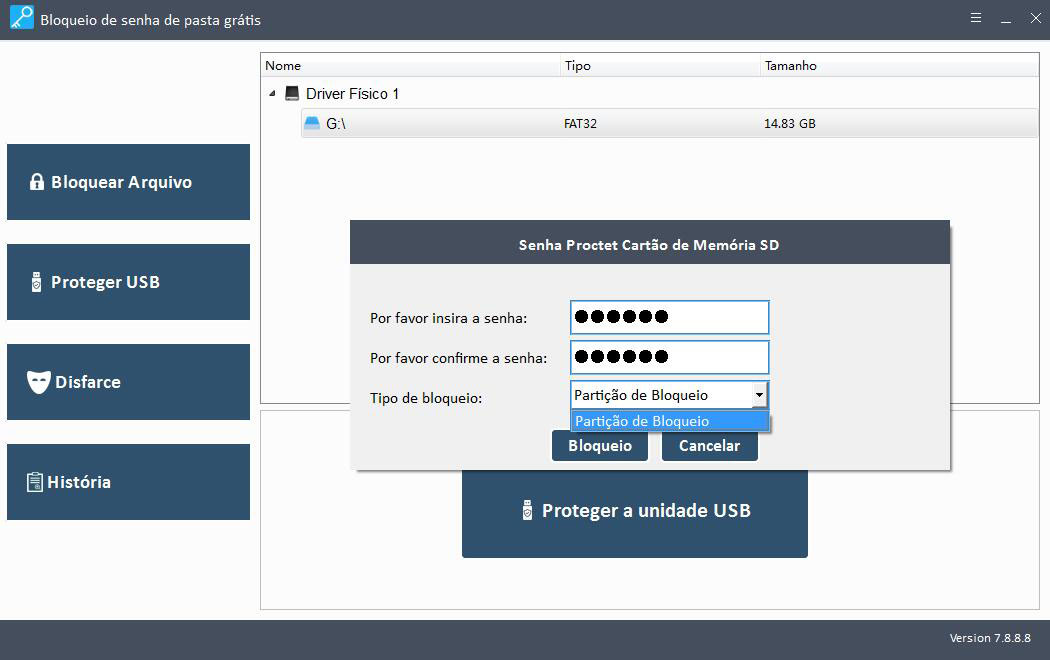Click the key app logo icon
This screenshot has width=1050, height=660.
pyautogui.click(x=21, y=19)
